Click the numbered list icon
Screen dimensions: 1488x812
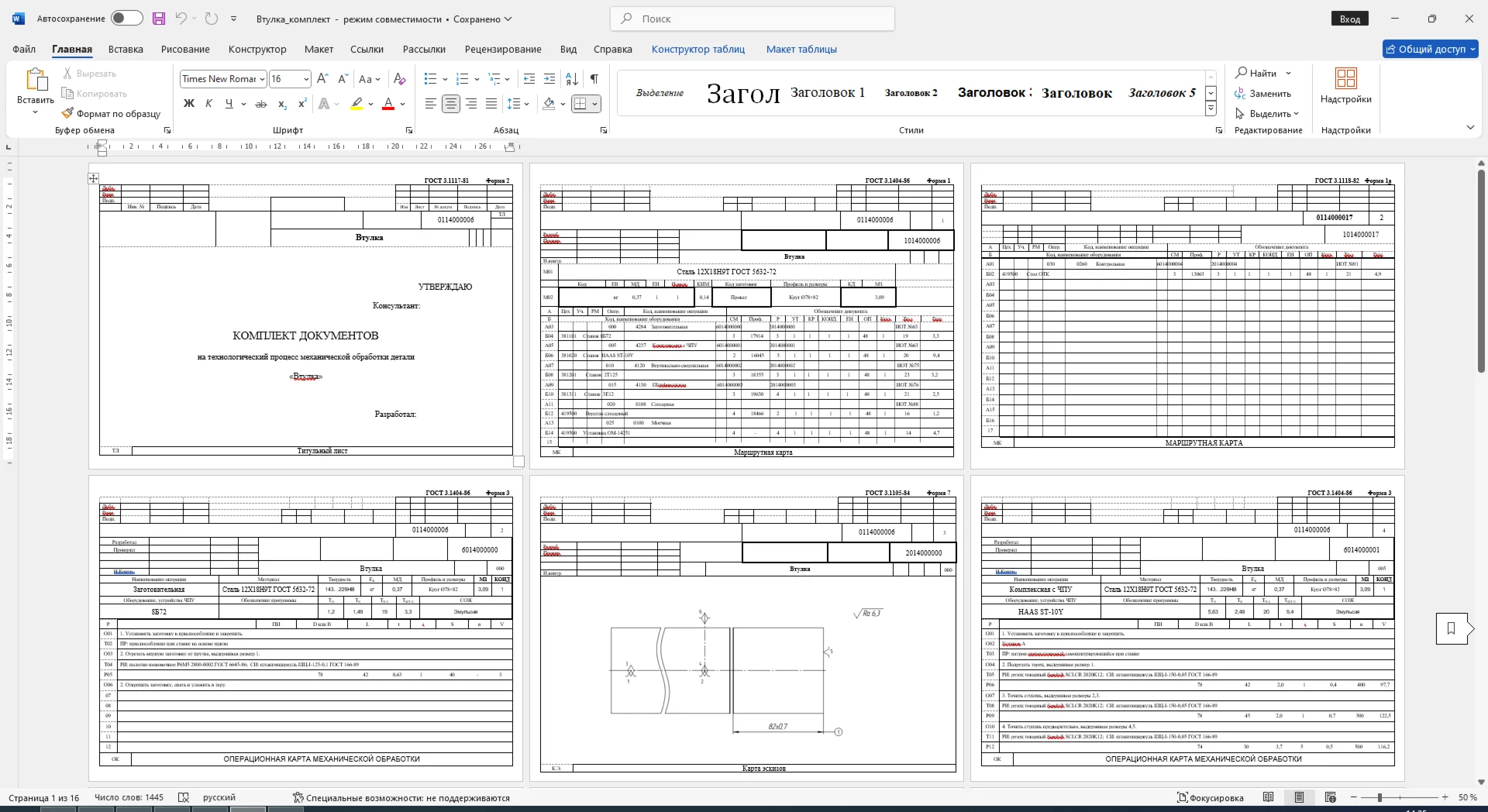[463, 79]
